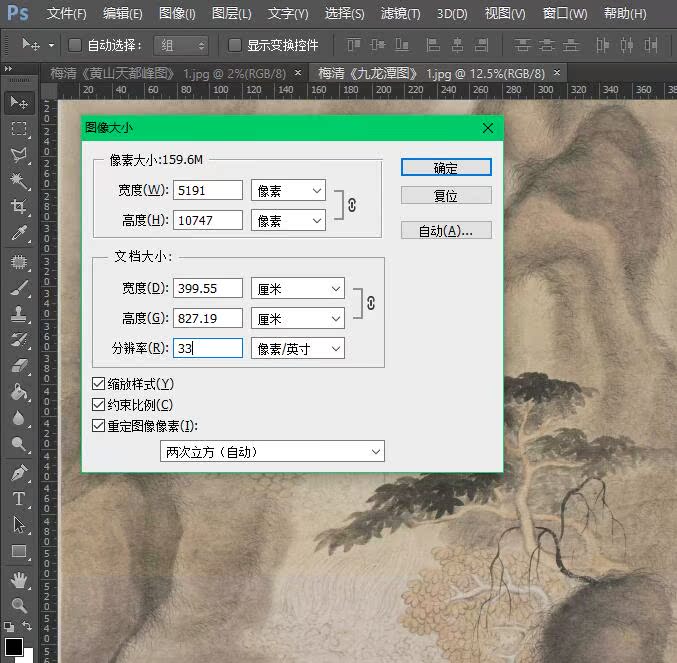Viewport: 677px width, 663px height.
Task: Toggle document size constrain link icon
Action: pos(371,303)
